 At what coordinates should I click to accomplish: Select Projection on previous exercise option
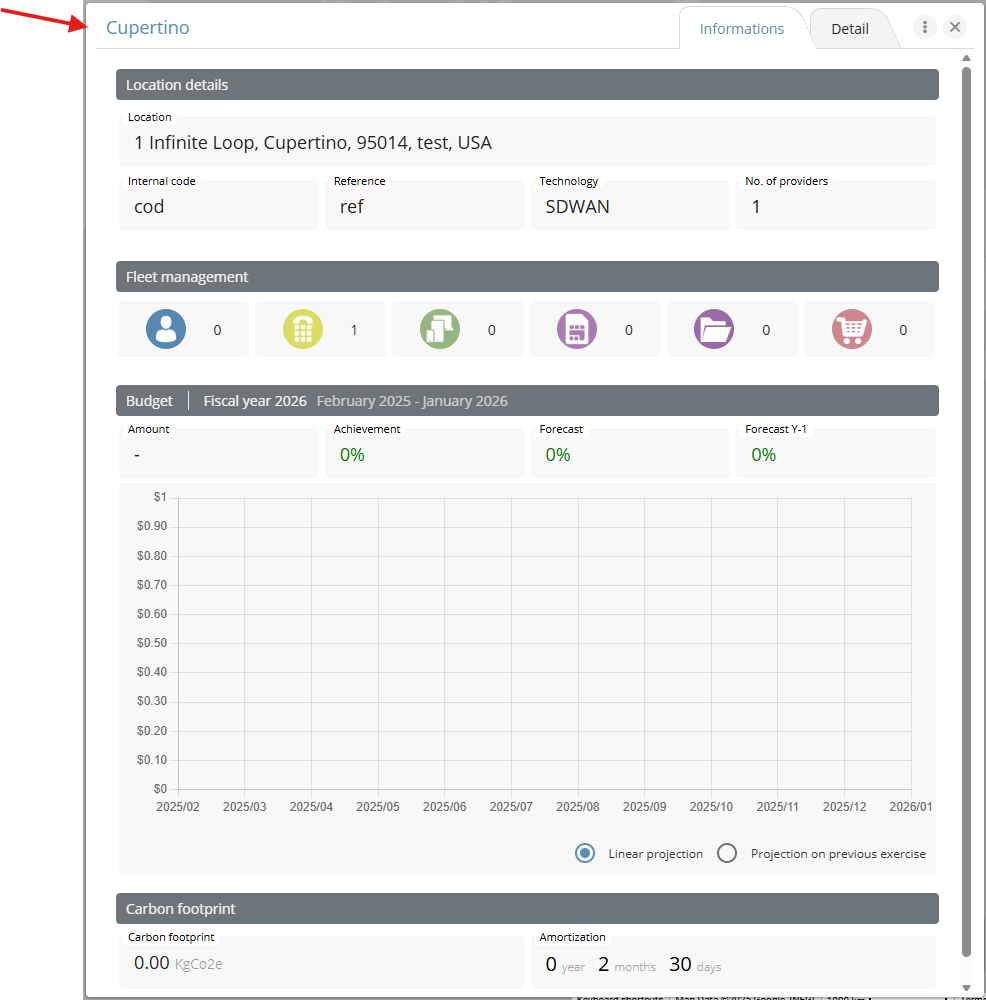pos(727,853)
